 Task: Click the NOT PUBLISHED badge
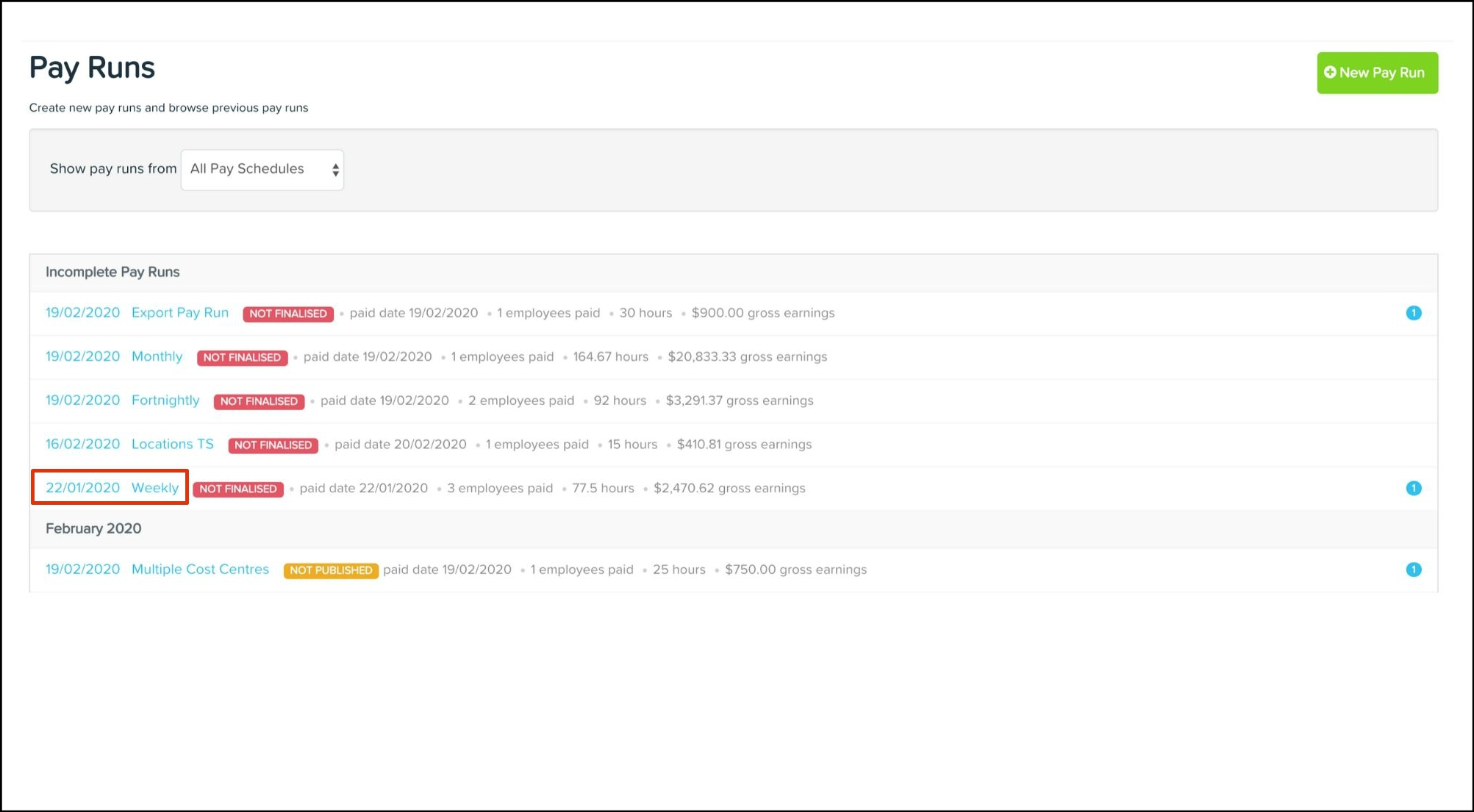click(331, 570)
